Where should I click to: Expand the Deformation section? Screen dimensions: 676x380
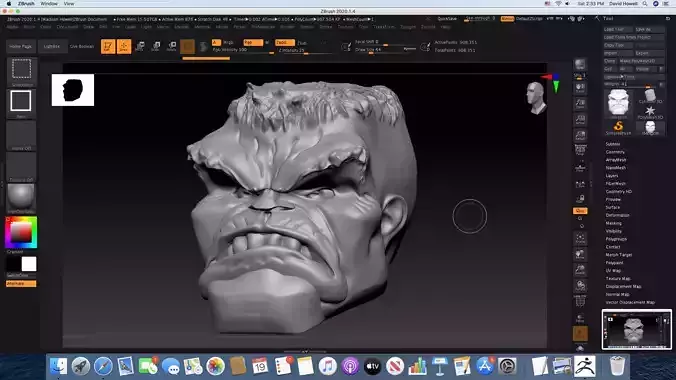tap(617, 215)
